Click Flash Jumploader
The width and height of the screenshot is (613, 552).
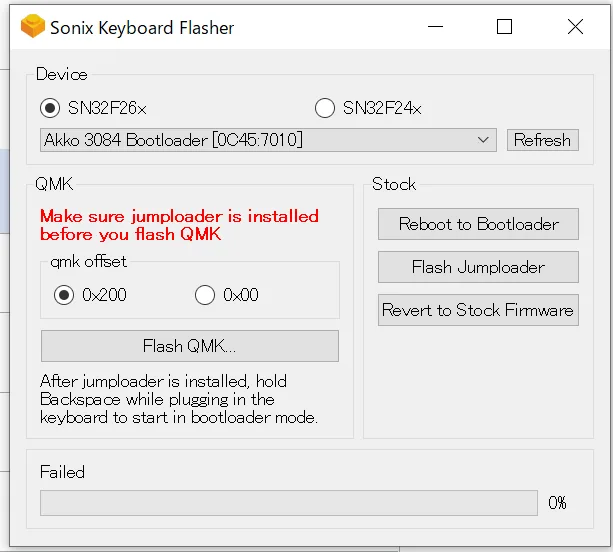[x=478, y=267]
